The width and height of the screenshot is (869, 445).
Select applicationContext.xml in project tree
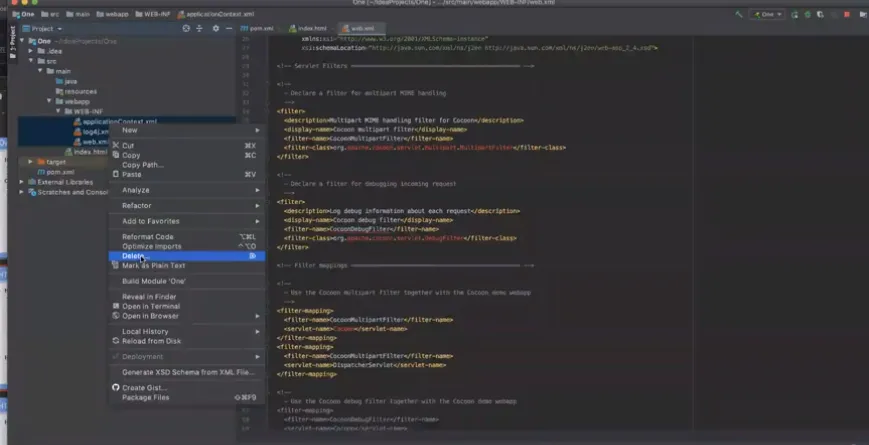coord(115,121)
